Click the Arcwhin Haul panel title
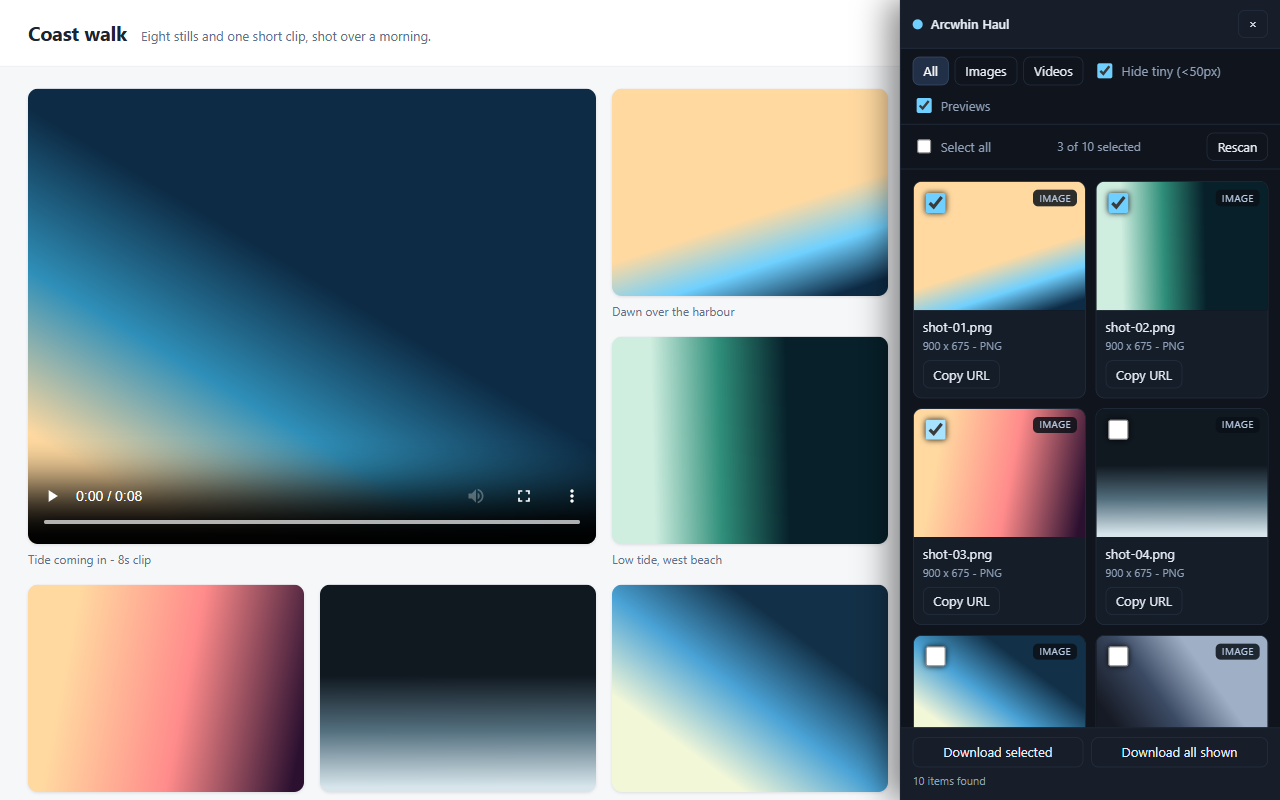Viewport: 1280px width, 800px height. [970, 24]
